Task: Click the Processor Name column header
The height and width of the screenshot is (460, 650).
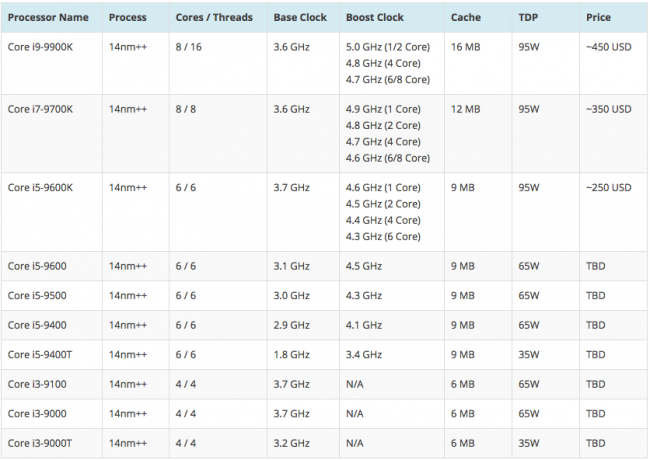Action: [48, 18]
